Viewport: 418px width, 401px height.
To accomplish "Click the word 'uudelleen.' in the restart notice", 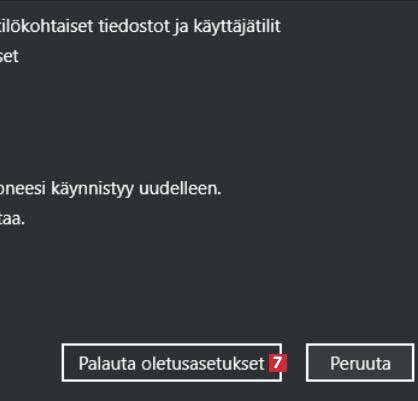I will click(180, 189).
